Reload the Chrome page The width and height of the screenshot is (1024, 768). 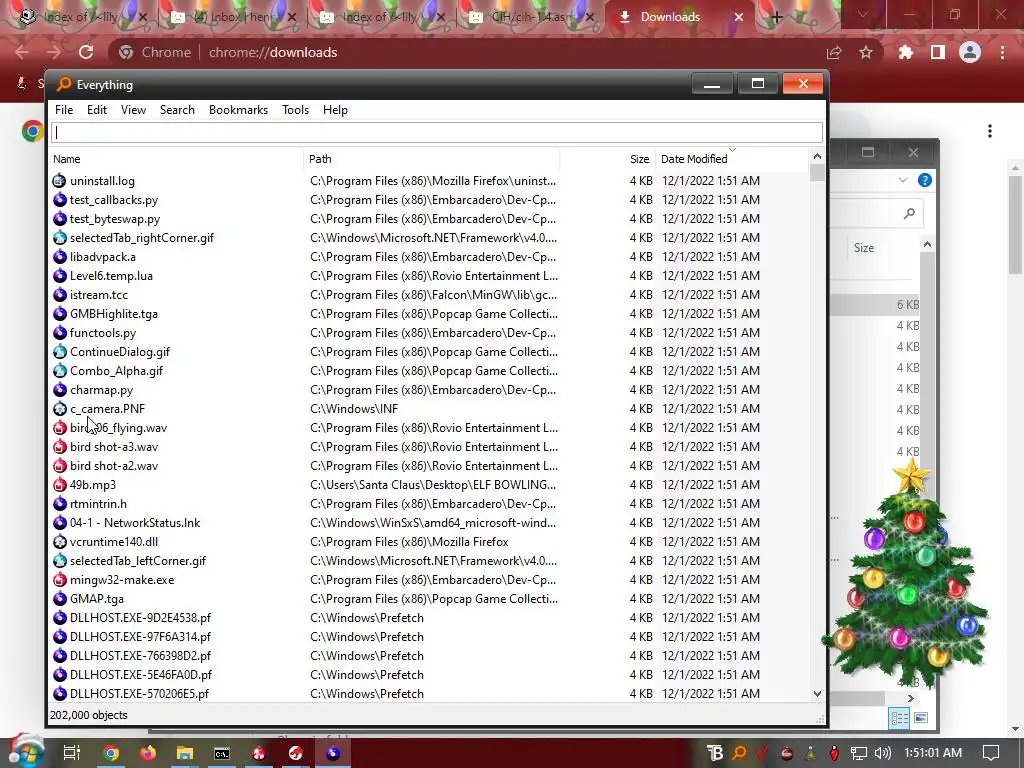coord(86,52)
